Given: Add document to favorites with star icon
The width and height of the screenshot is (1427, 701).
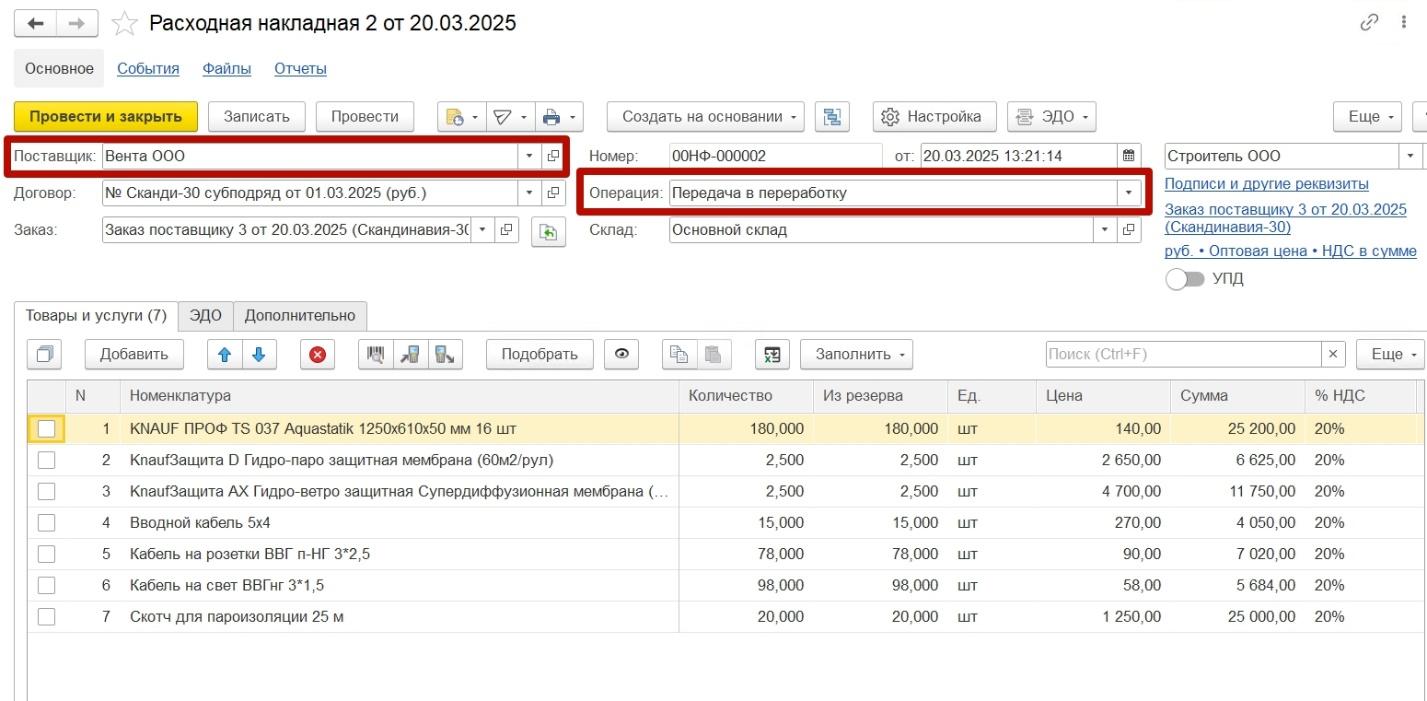Looking at the screenshot, I should click(x=124, y=23).
